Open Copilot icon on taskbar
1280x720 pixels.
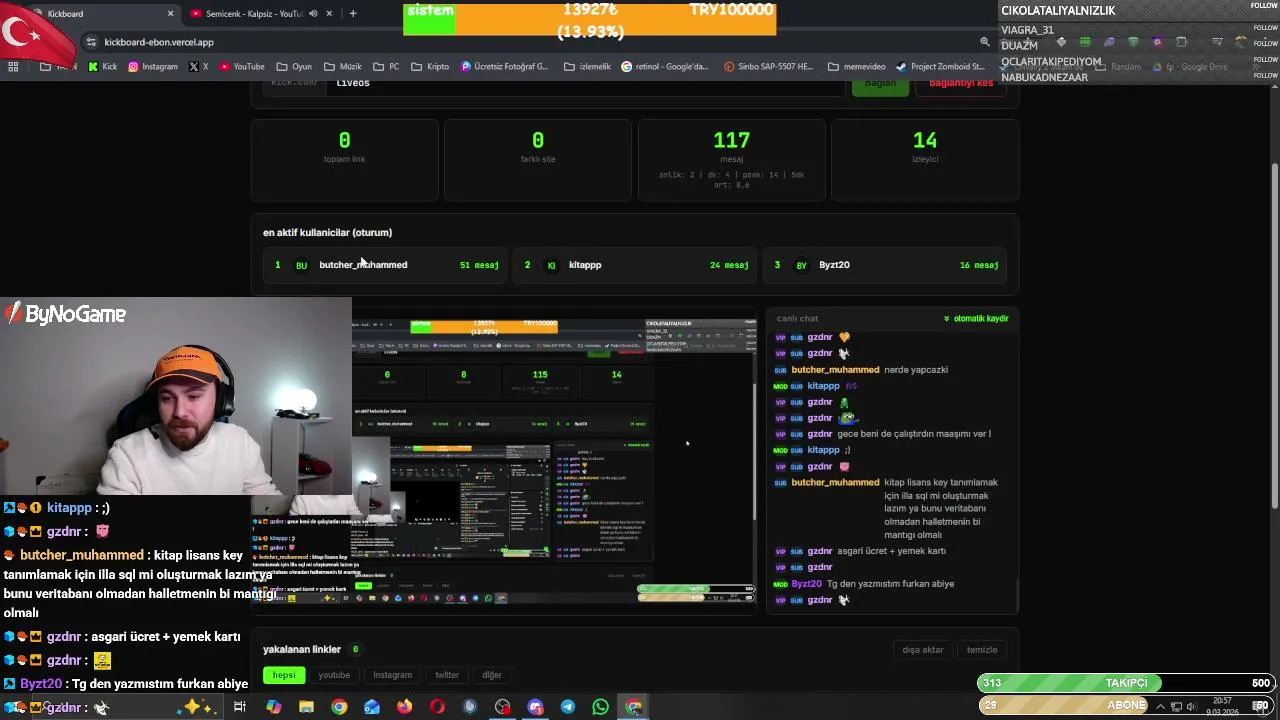coord(274,707)
